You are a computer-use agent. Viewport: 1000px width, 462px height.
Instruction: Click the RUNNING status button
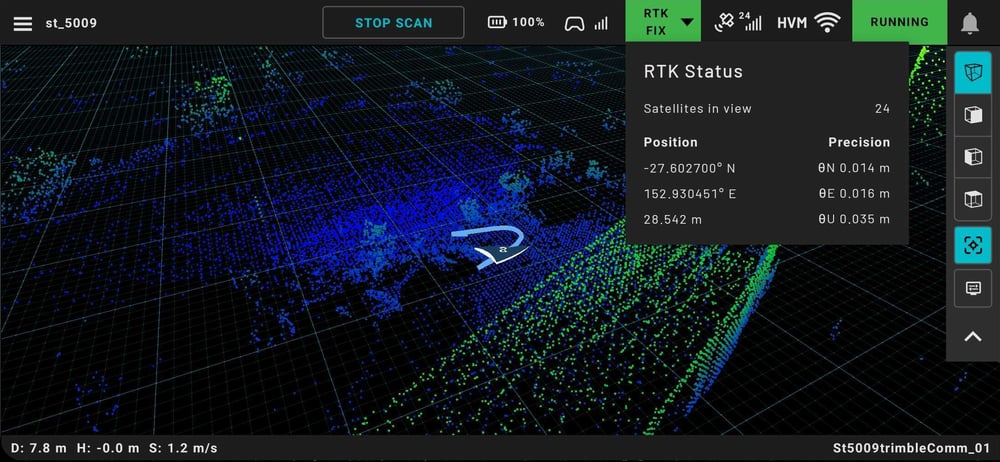898,22
